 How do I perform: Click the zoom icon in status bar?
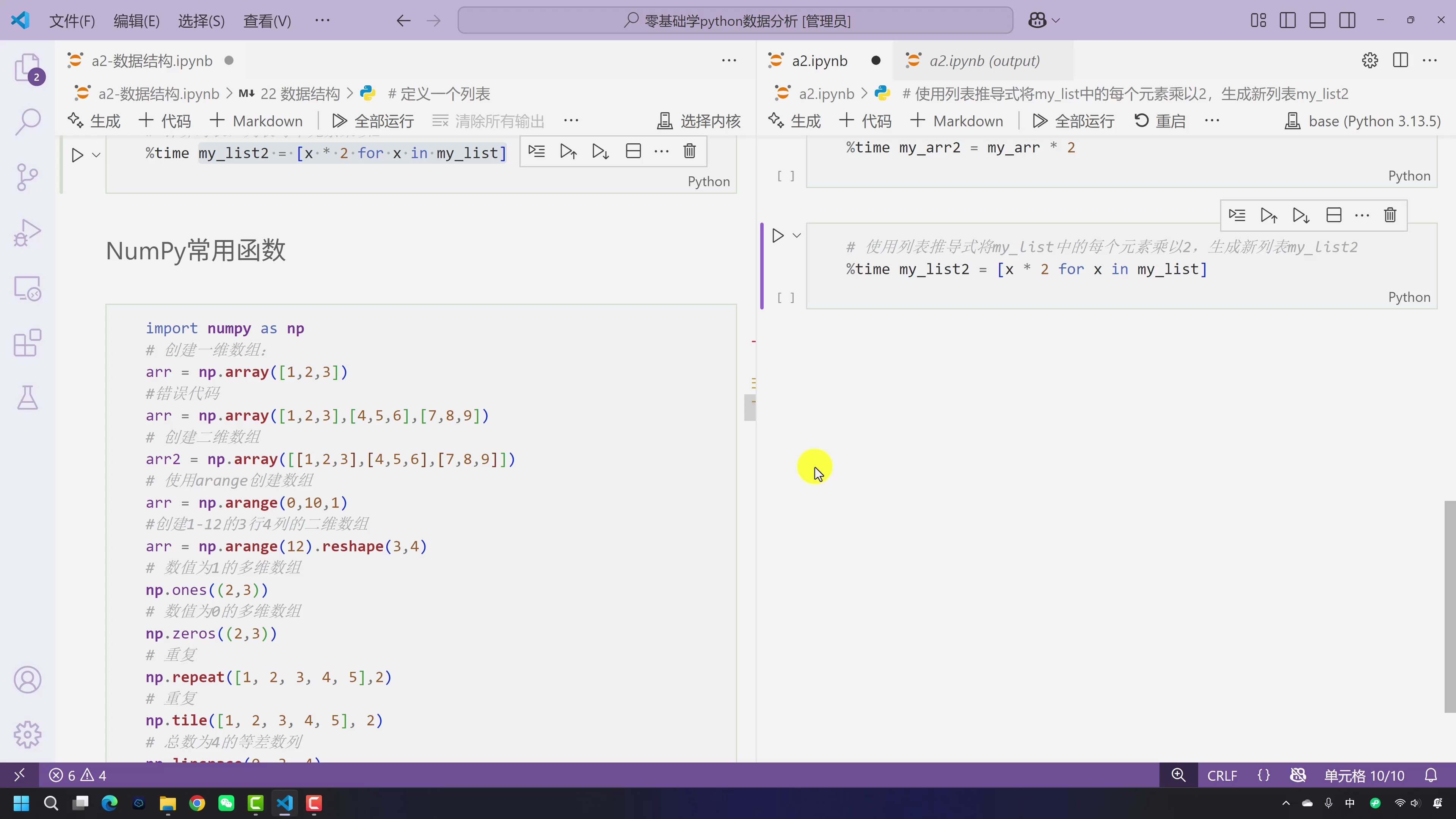tap(1178, 775)
